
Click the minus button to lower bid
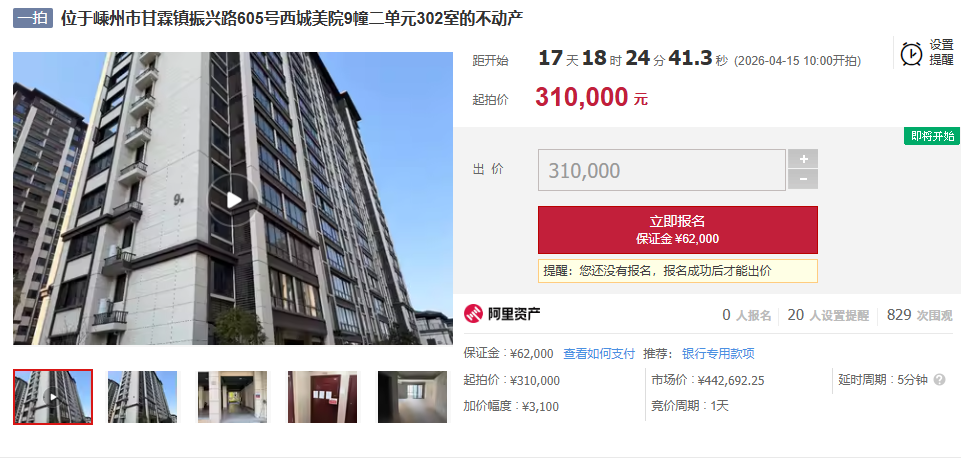point(803,180)
